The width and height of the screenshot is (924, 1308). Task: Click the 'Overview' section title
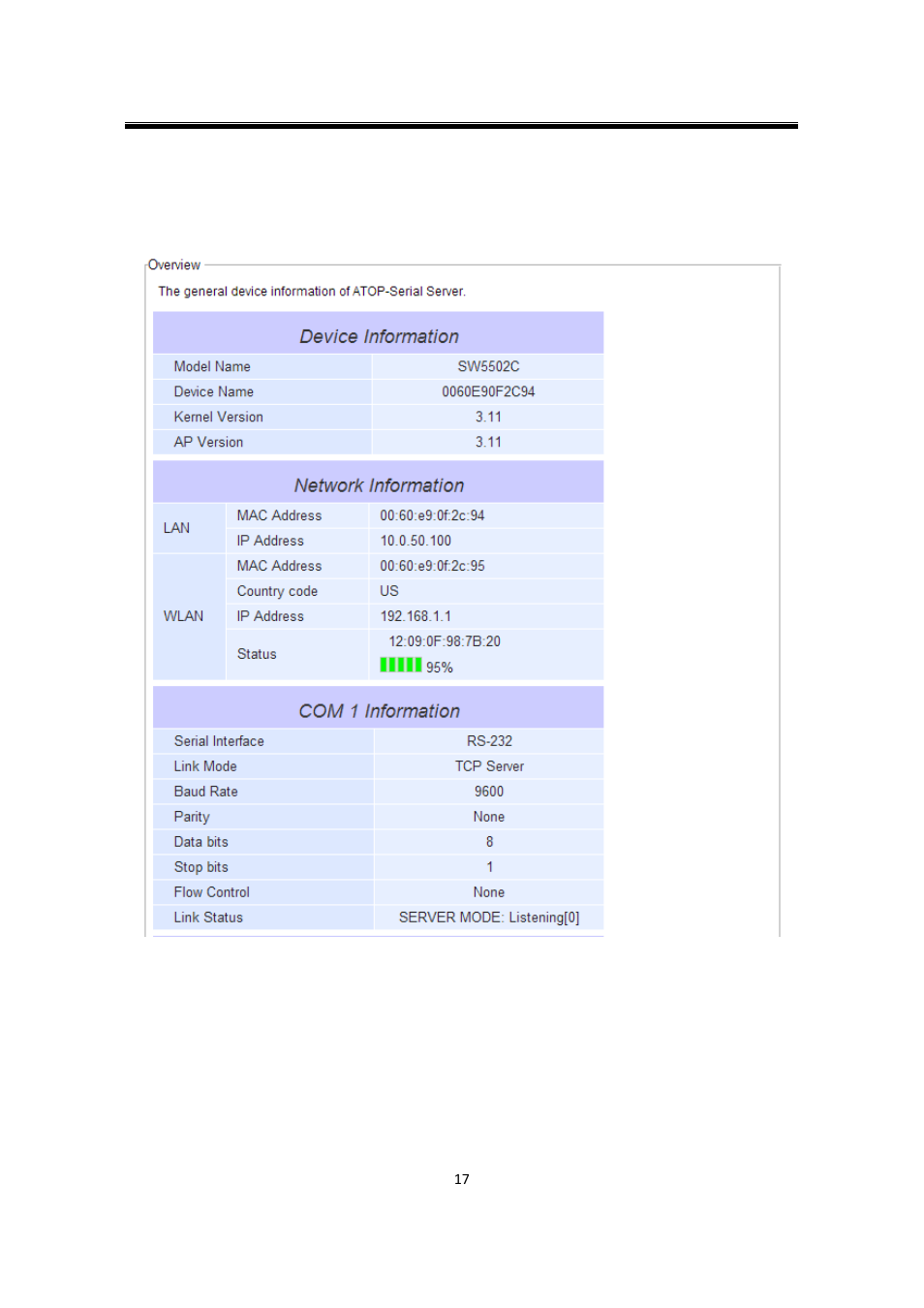coord(174,265)
